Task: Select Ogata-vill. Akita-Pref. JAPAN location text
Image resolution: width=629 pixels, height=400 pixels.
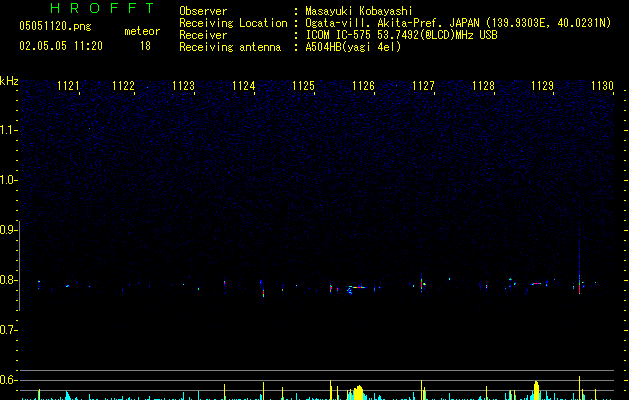Action: click(458, 23)
